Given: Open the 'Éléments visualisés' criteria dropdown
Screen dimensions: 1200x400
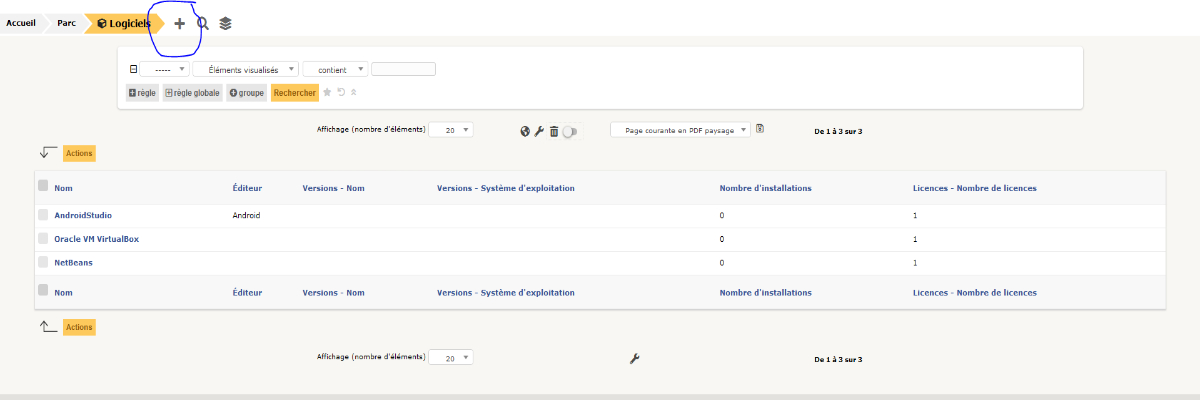Looking at the screenshot, I should pos(246,70).
